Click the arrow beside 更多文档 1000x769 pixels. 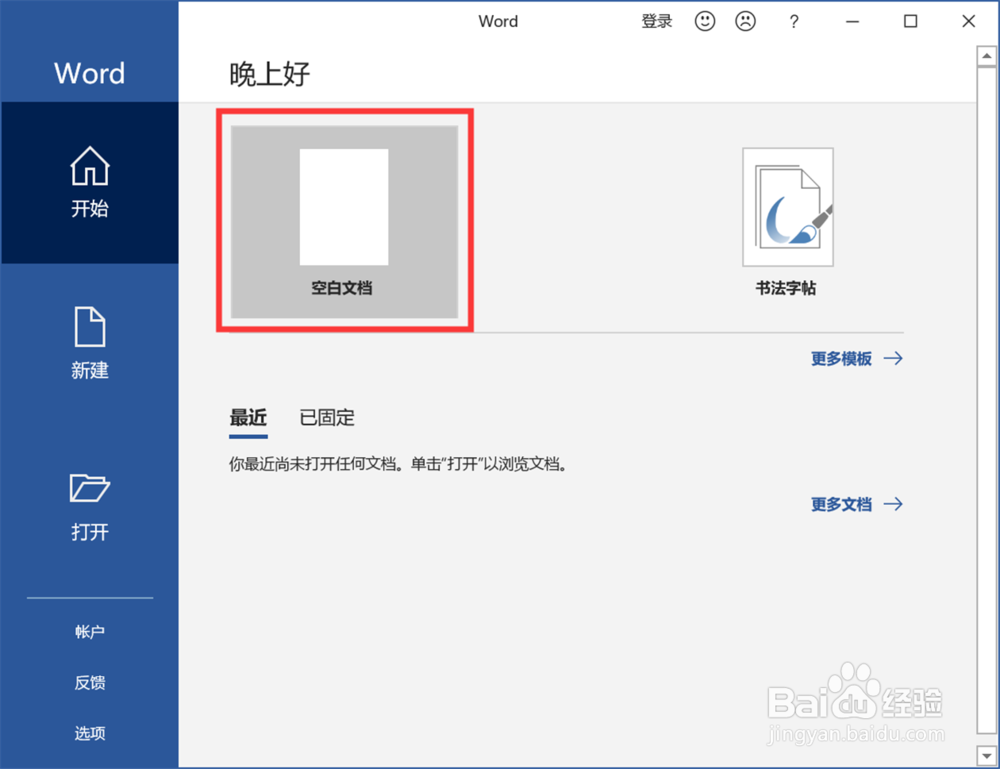tap(893, 504)
